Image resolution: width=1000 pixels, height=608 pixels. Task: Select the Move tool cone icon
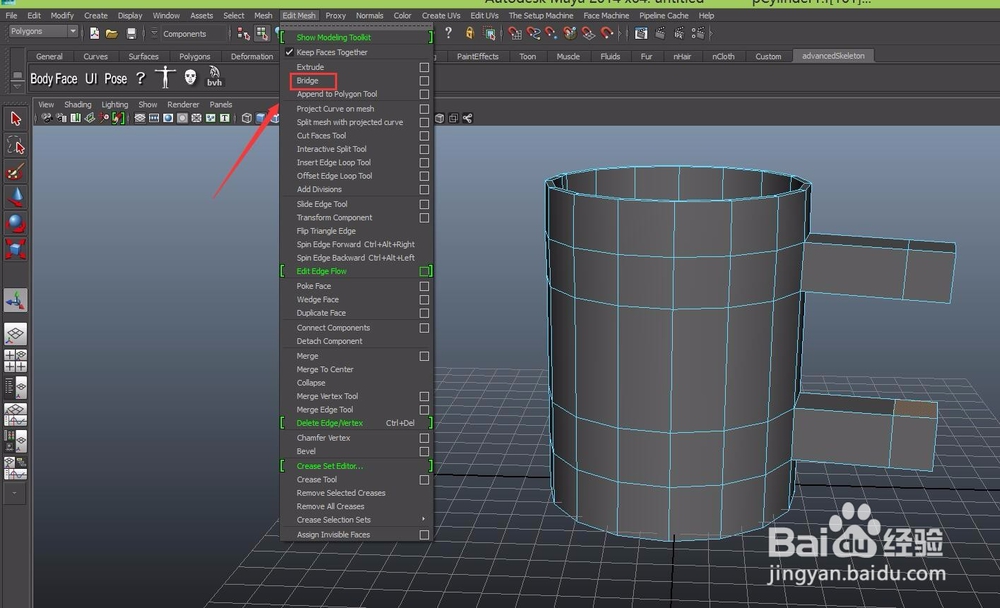point(15,198)
